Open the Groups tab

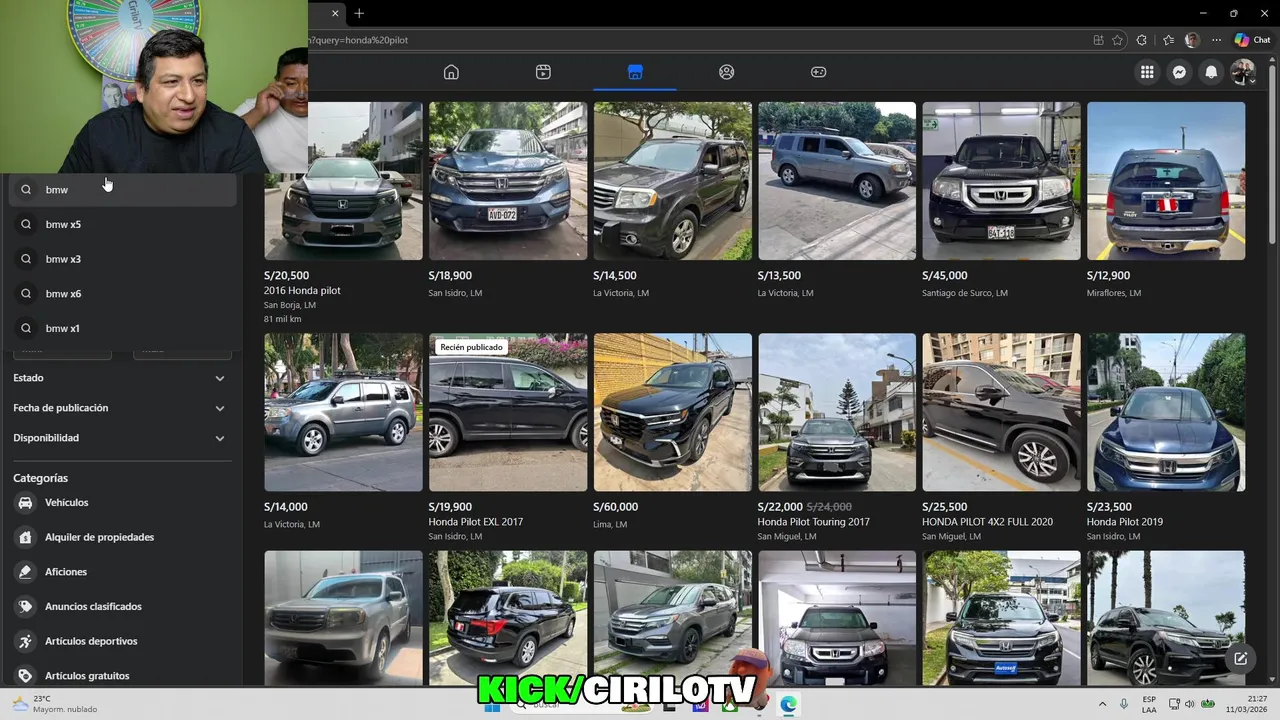[x=727, y=72]
